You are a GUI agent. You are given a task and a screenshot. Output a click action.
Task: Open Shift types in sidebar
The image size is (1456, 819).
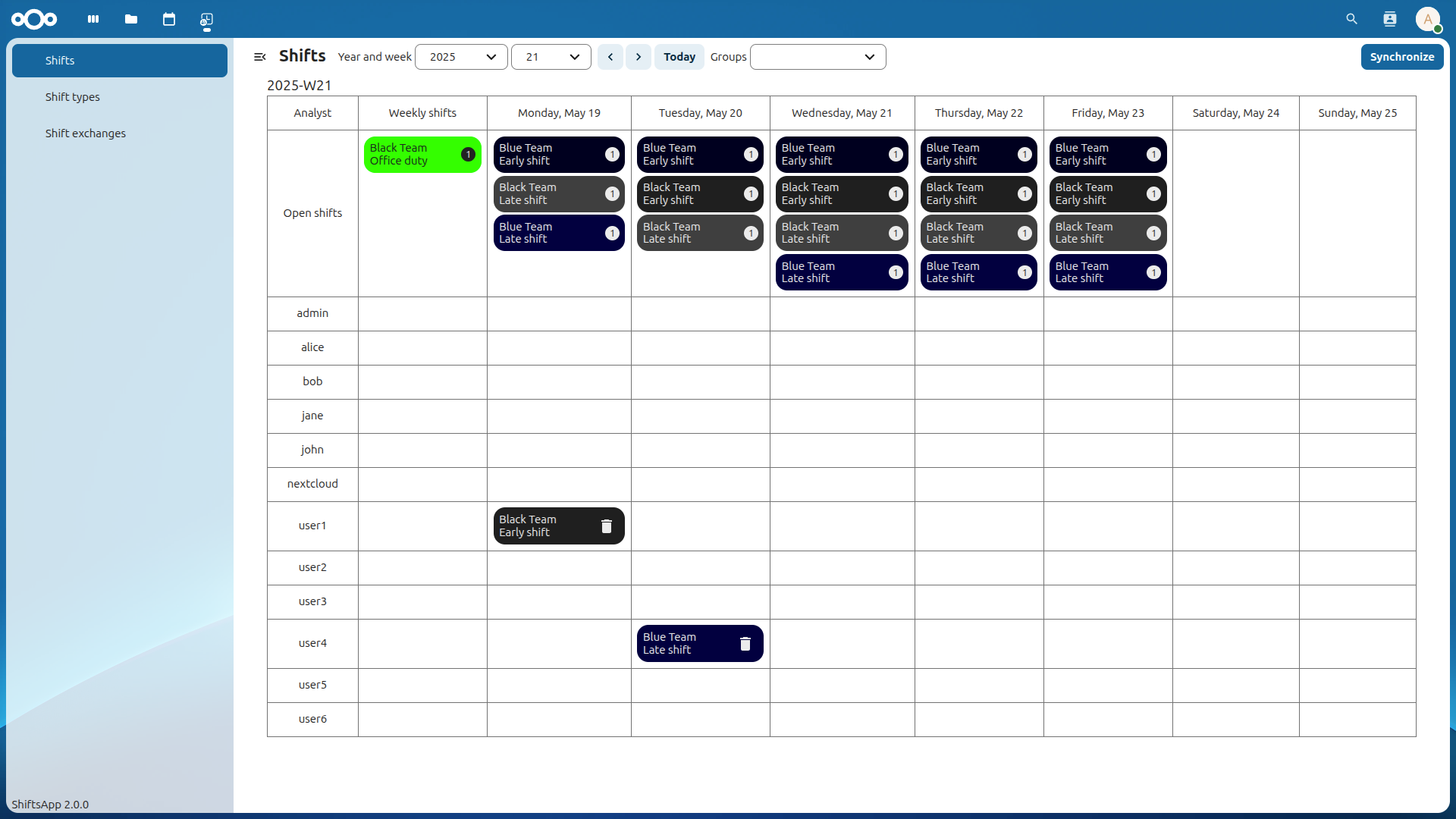(x=73, y=97)
